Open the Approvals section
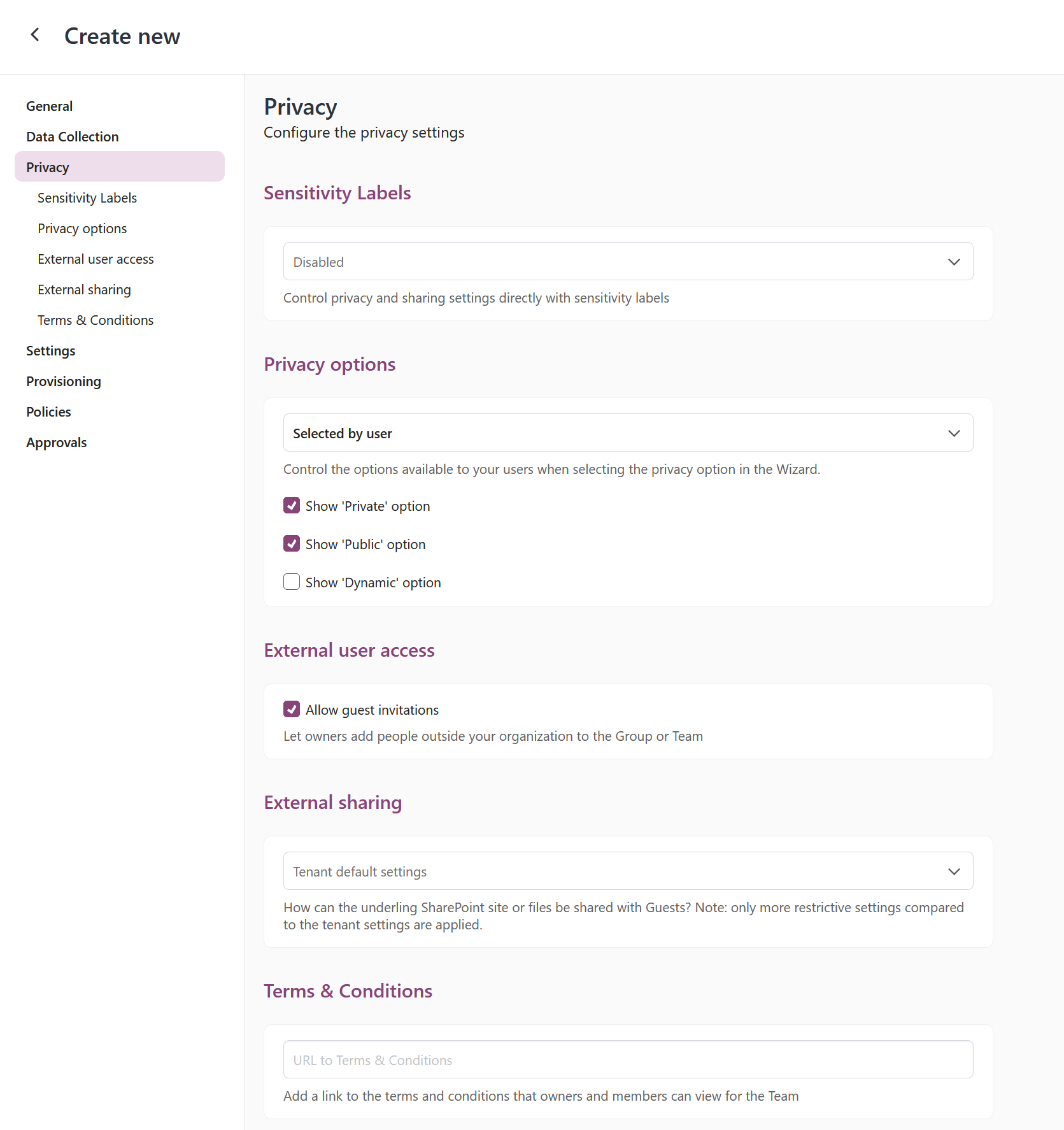The height and width of the screenshot is (1130, 1064). coord(56,442)
